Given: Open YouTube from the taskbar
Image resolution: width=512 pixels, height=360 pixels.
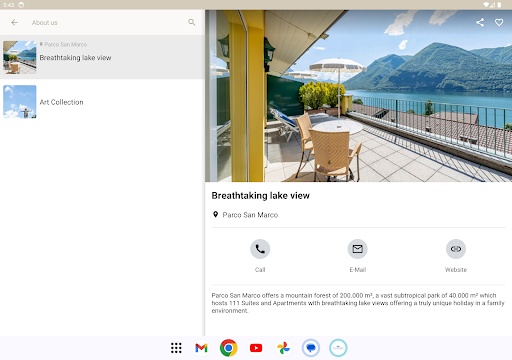Looking at the screenshot, I should [x=256, y=348].
